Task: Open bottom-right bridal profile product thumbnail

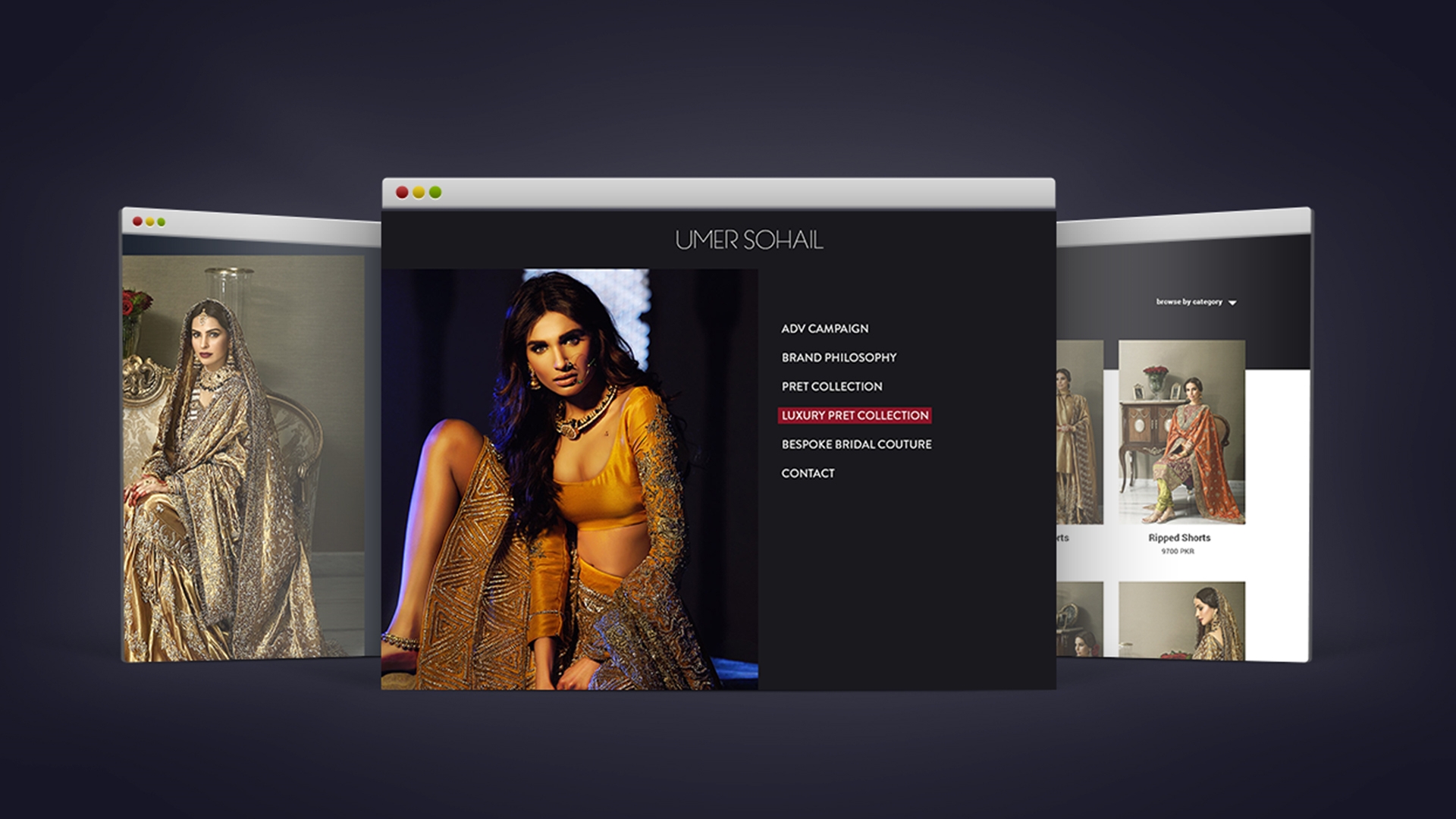Action: tap(1181, 620)
